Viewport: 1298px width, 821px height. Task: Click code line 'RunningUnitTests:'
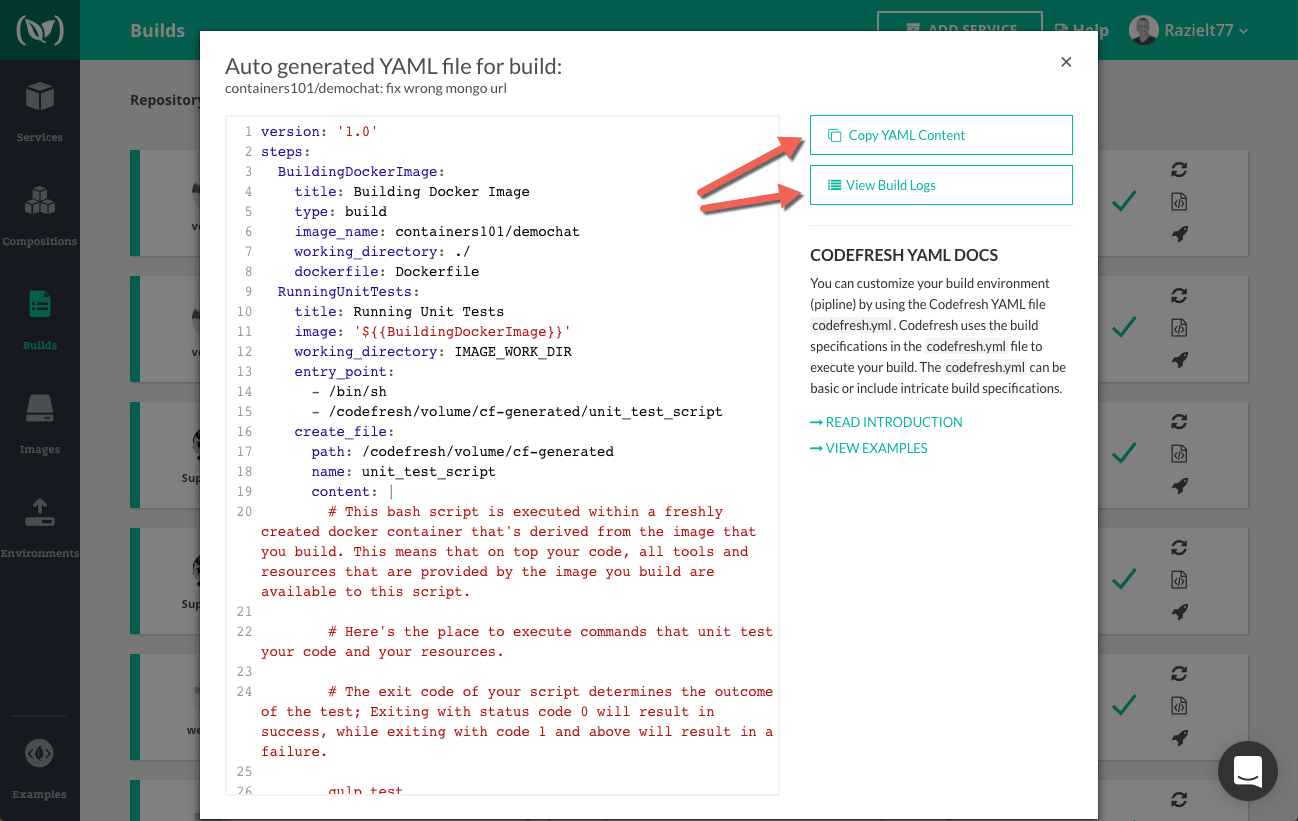click(349, 291)
